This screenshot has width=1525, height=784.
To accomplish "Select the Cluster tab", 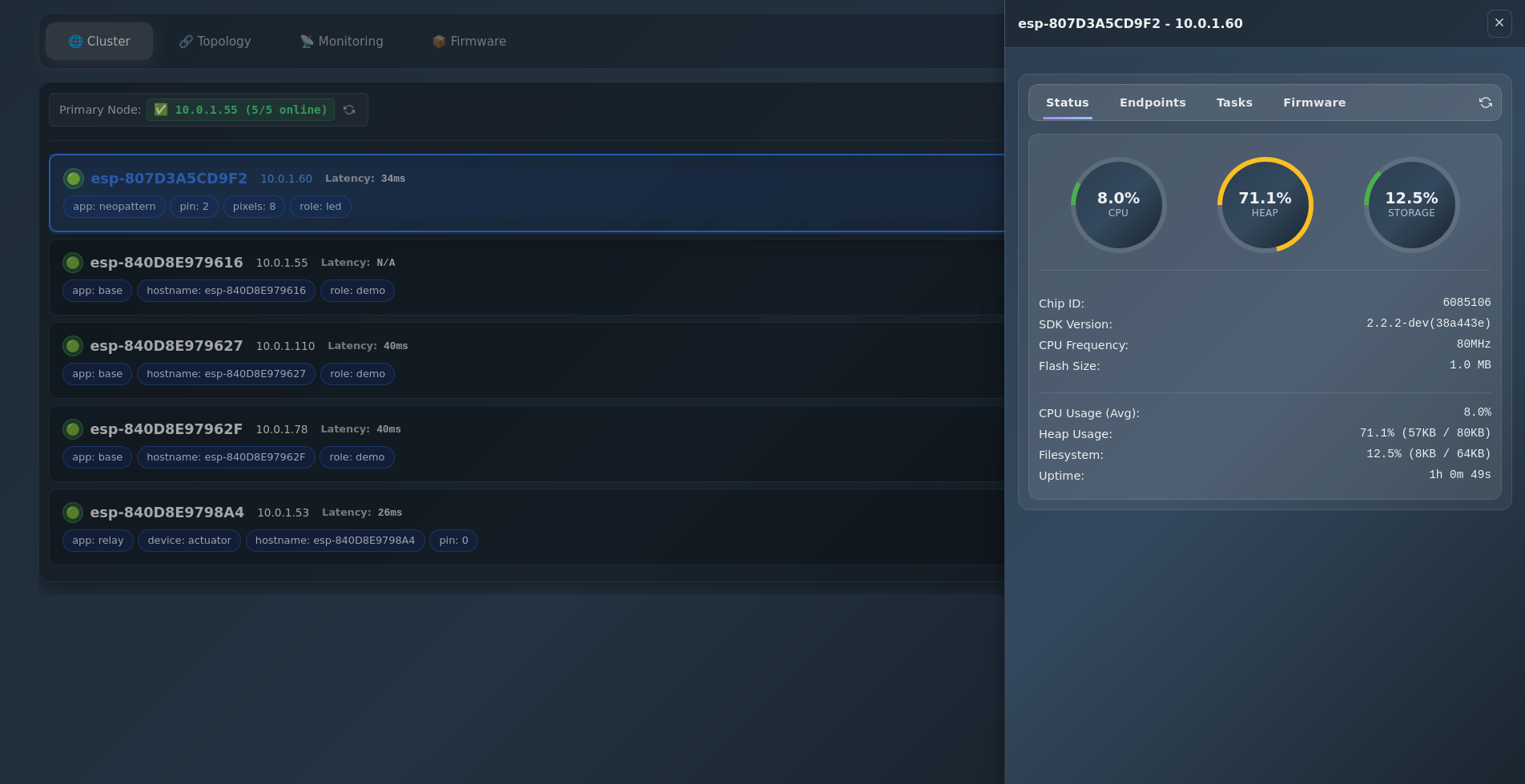I will coord(99,42).
